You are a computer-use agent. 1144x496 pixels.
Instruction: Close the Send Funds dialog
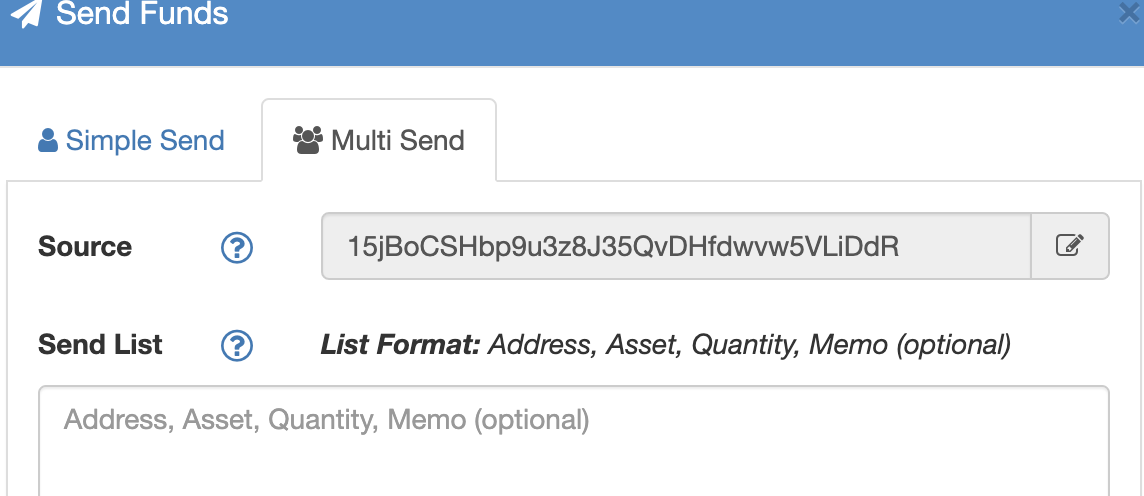pos(1132,14)
